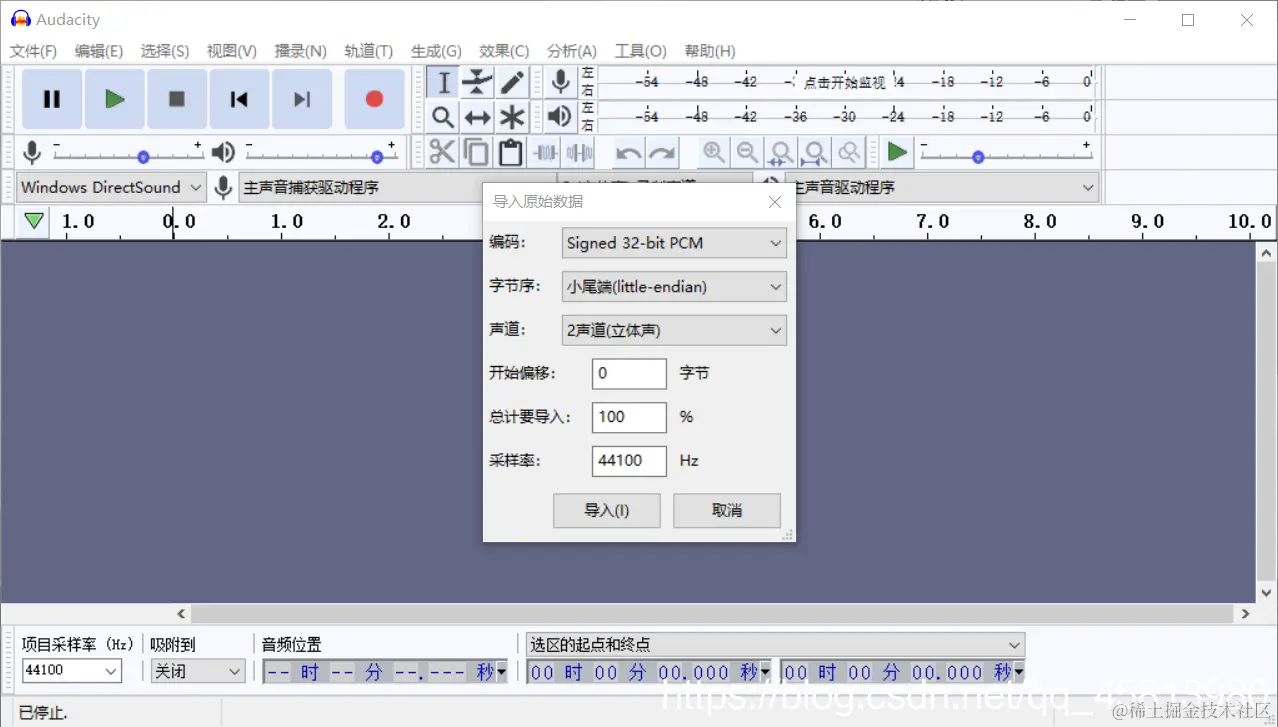Skip to end of project
Viewport: 1278px width, 727px height.
click(x=302, y=99)
